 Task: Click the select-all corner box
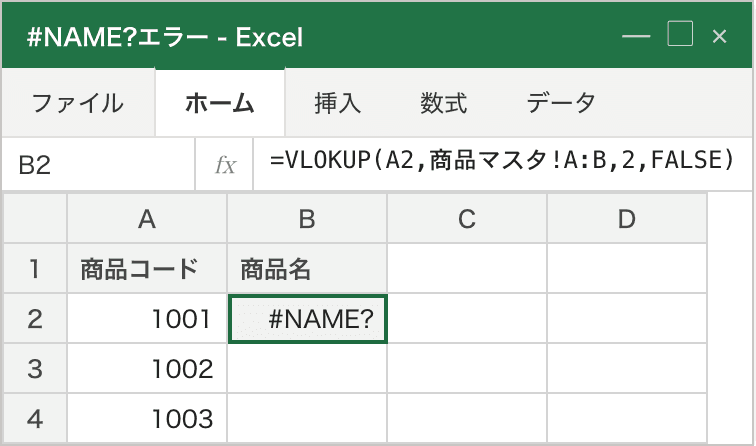pos(35,219)
